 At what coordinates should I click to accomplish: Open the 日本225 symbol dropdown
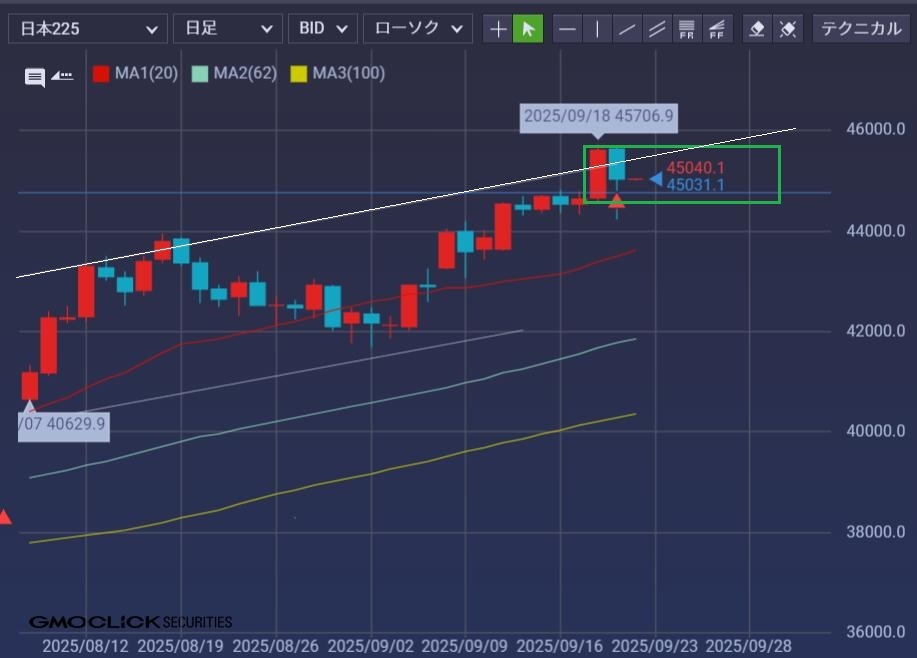[88, 29]
